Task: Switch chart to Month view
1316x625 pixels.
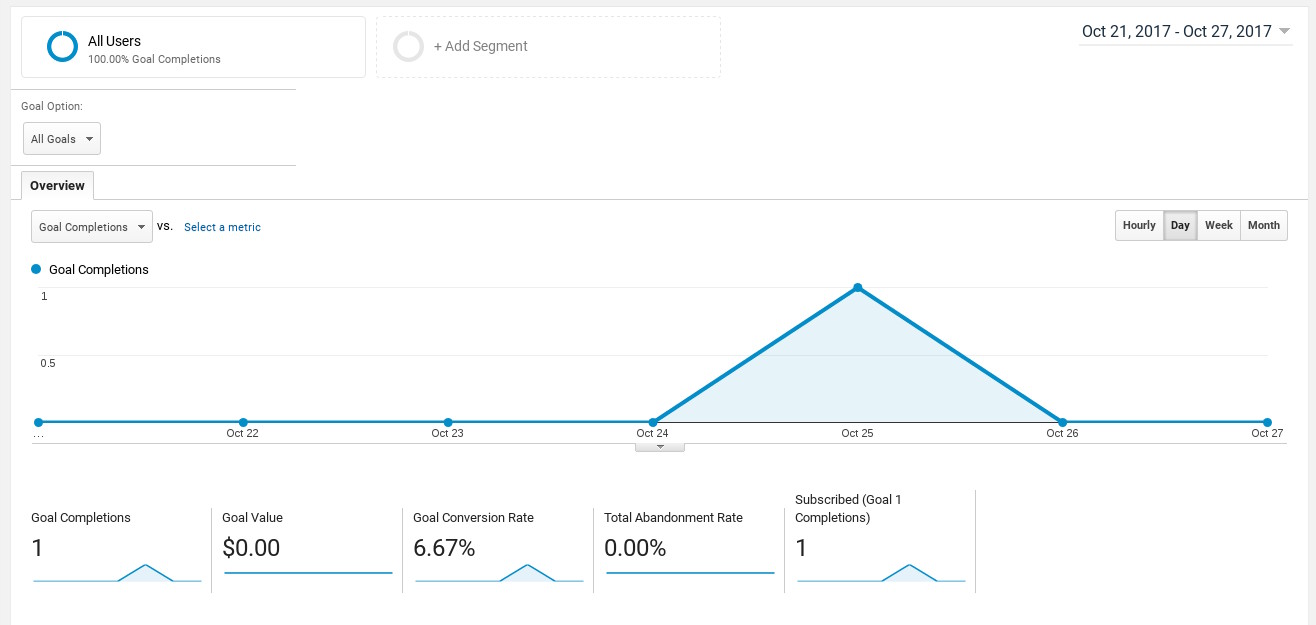Action: pos(1264,225)
